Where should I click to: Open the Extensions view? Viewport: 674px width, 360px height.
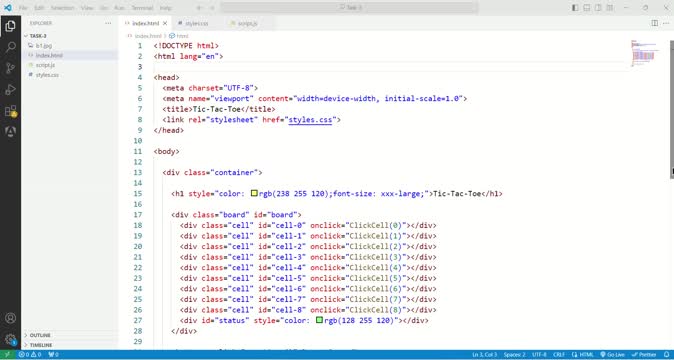click(x=10, y=111)
